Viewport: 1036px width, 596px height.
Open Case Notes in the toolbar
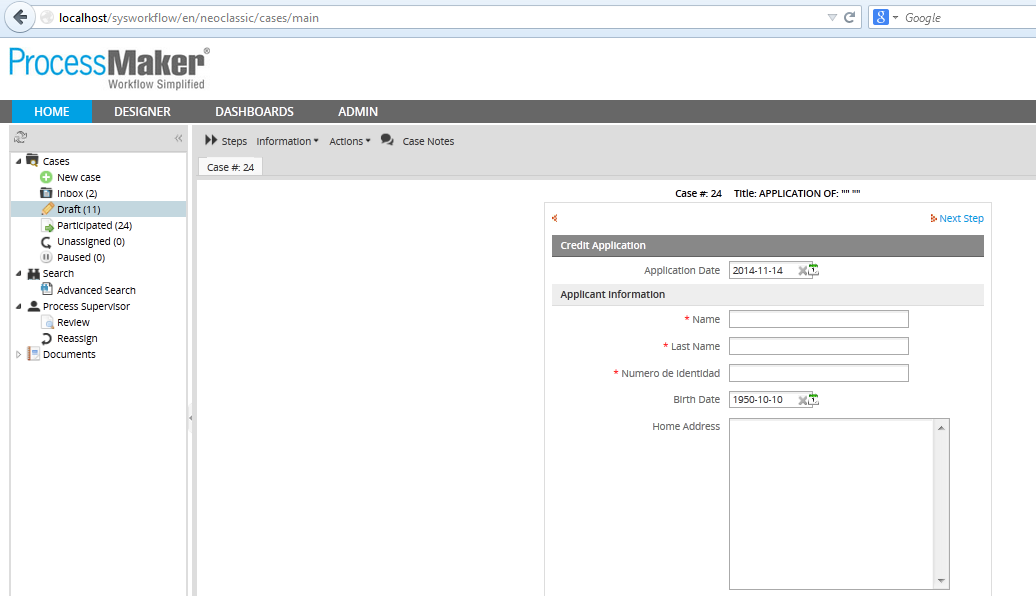427,141
